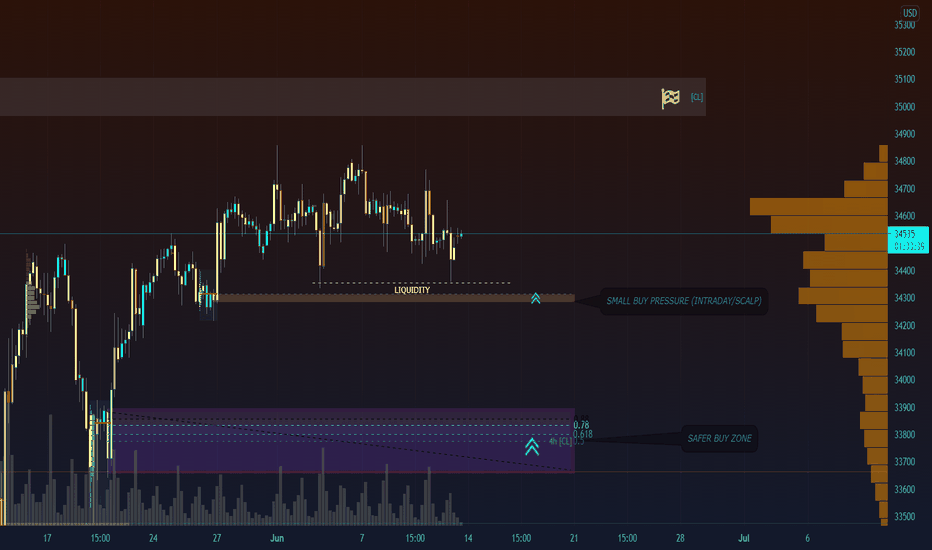Click the 34900 price axis label

click(x=905, y=134)
